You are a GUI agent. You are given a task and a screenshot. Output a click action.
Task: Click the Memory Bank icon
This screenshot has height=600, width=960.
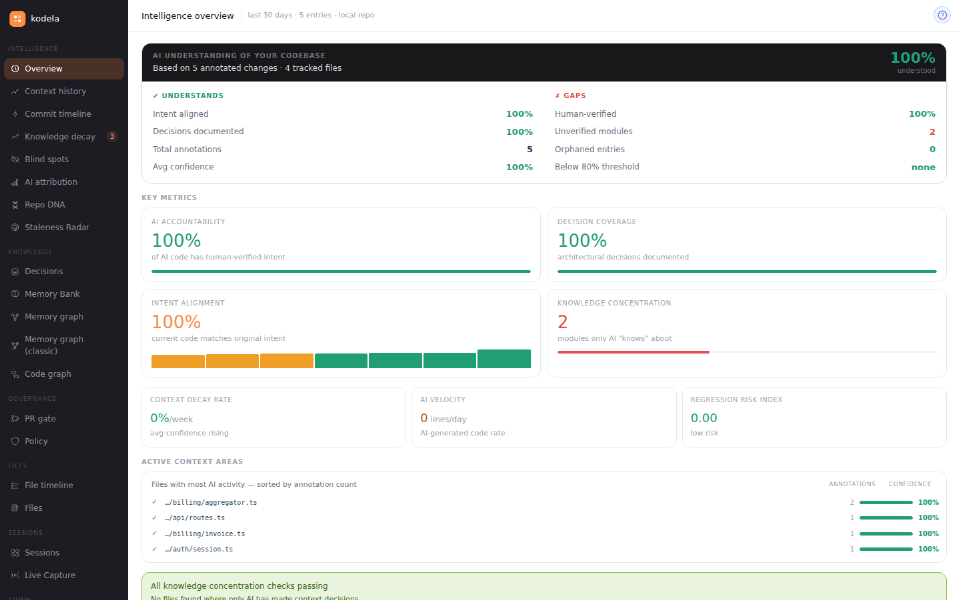tap(15, 294)
